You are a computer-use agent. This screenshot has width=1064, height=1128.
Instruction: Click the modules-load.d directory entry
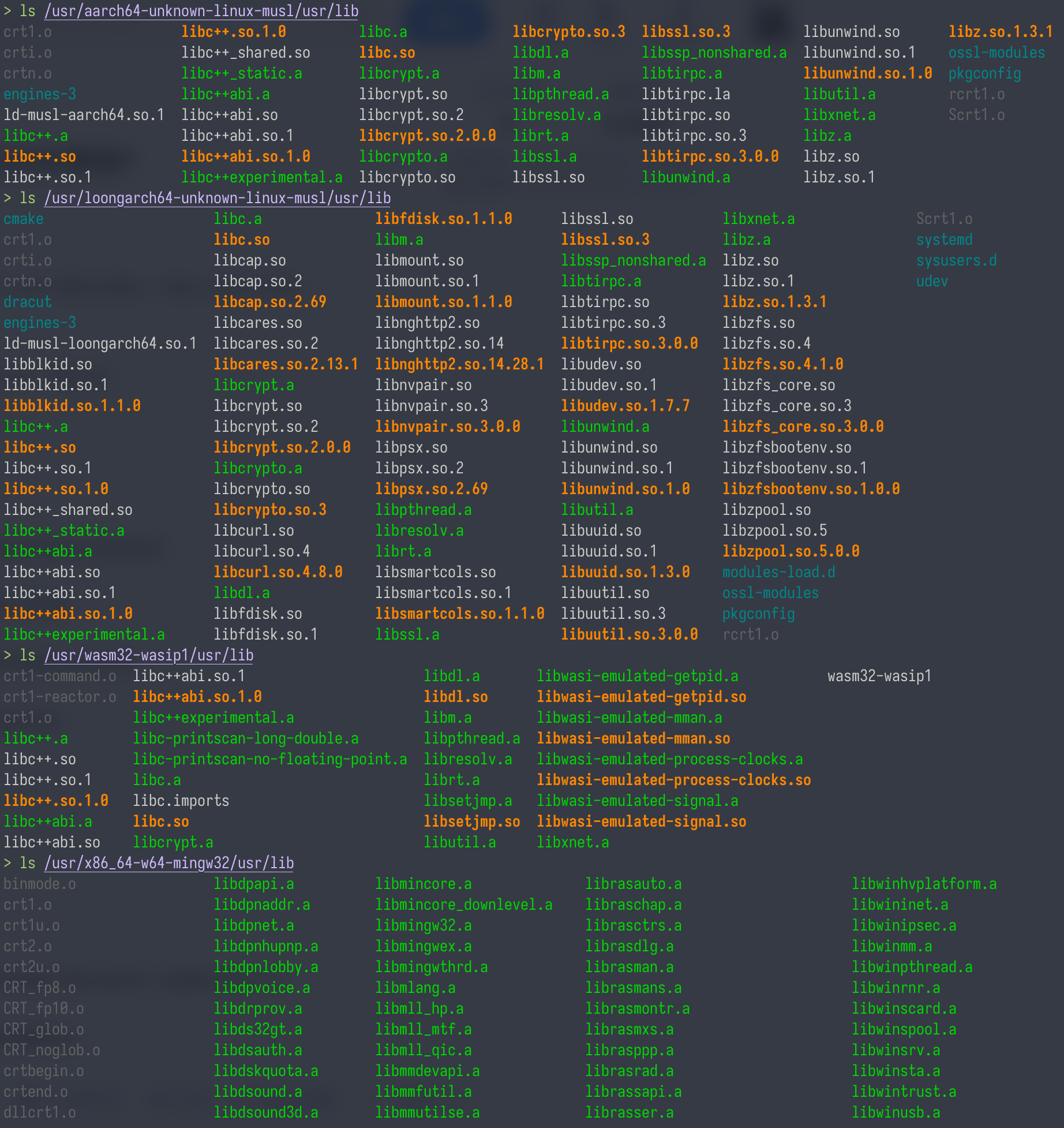tap(778, 572)
